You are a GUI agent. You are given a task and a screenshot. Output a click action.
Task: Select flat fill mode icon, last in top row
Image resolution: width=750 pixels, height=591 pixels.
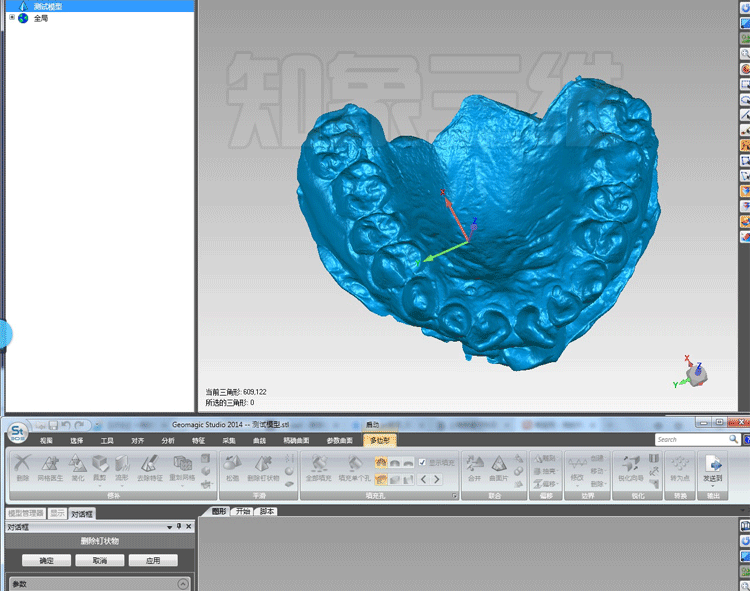tap(408, 462)
